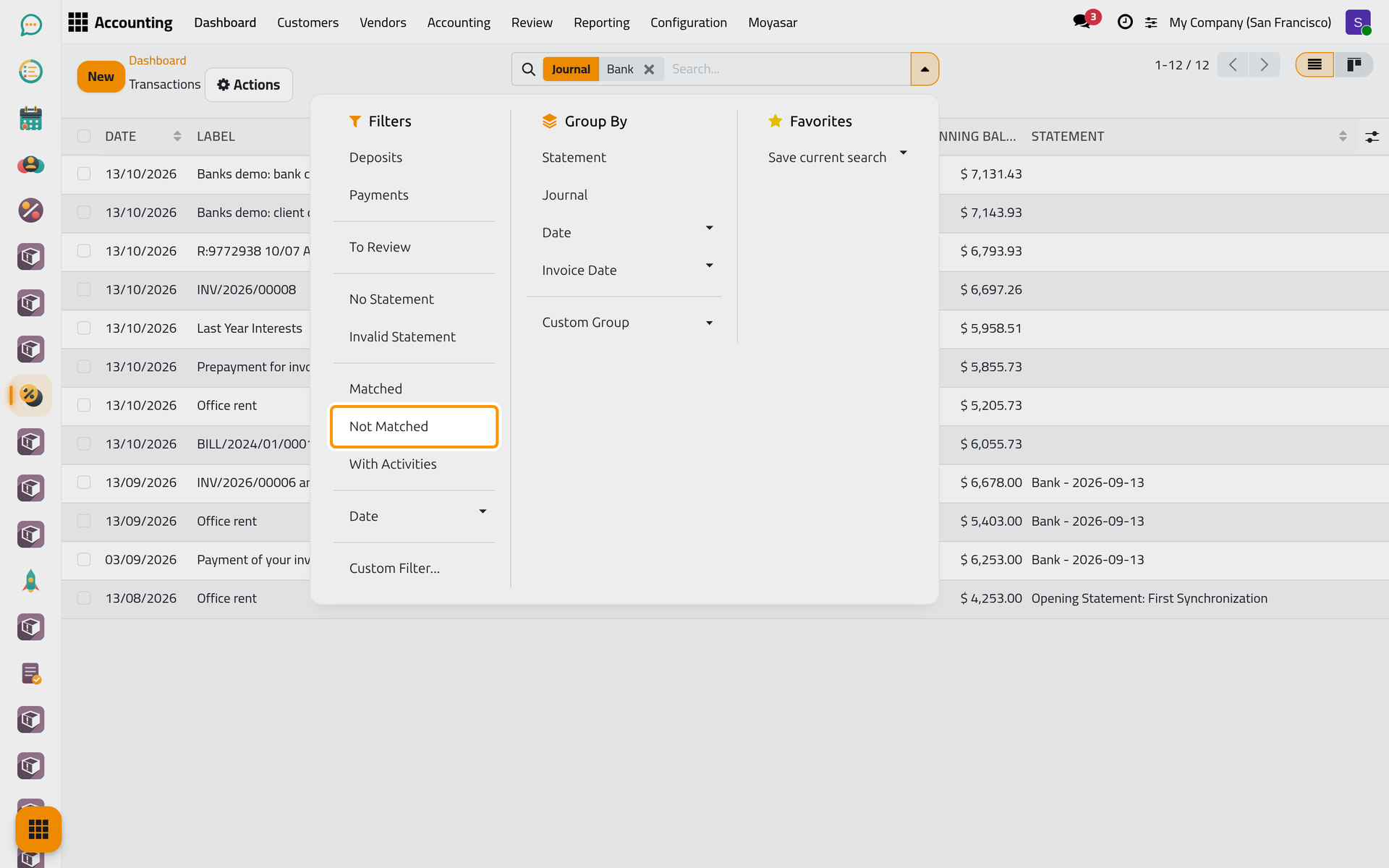Check the row Last Year Interests
The width and height of the screenshot is (1389, 868).
point(84,328)
